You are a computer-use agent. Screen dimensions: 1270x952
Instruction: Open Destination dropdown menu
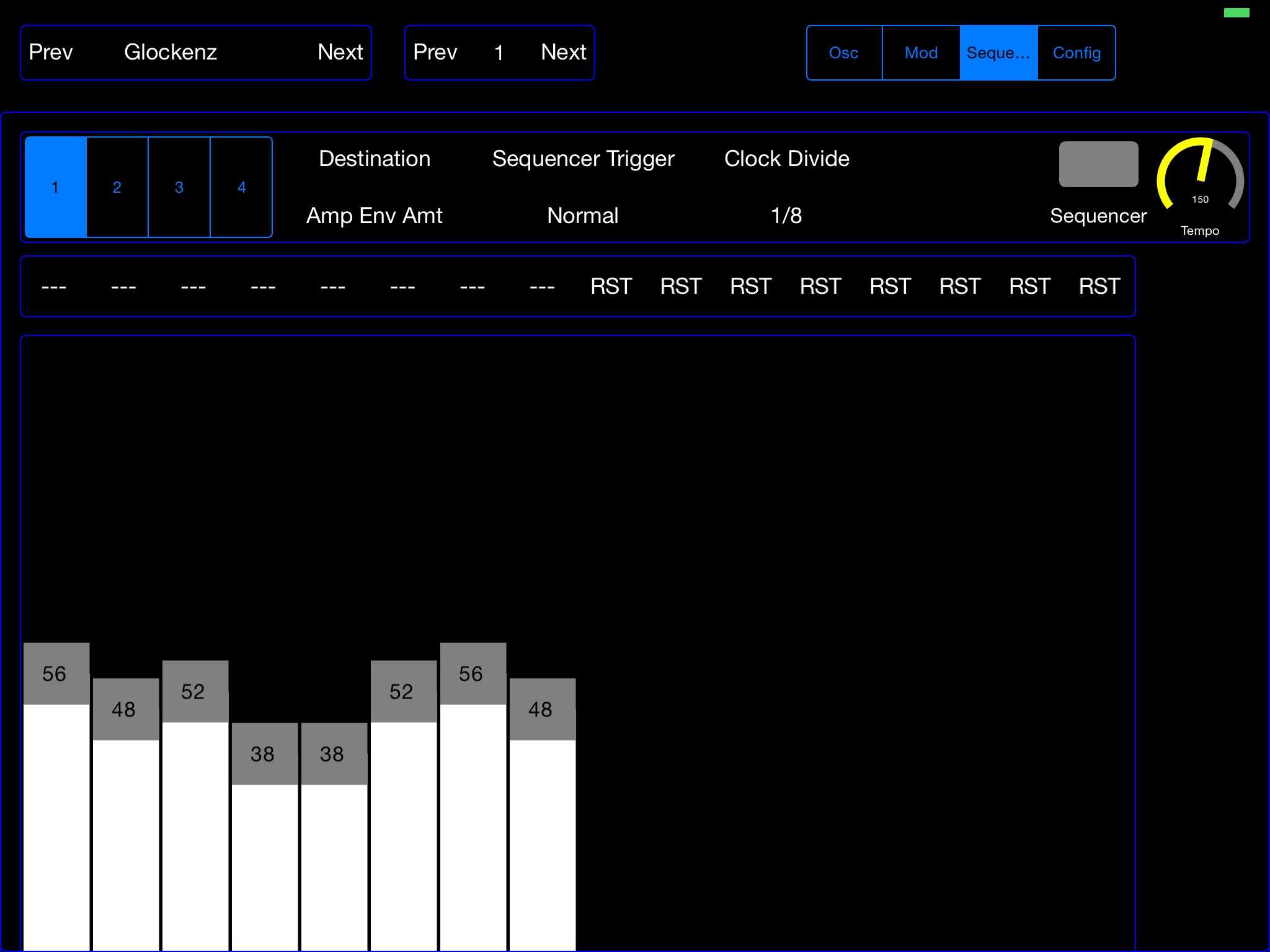(375, 214)
